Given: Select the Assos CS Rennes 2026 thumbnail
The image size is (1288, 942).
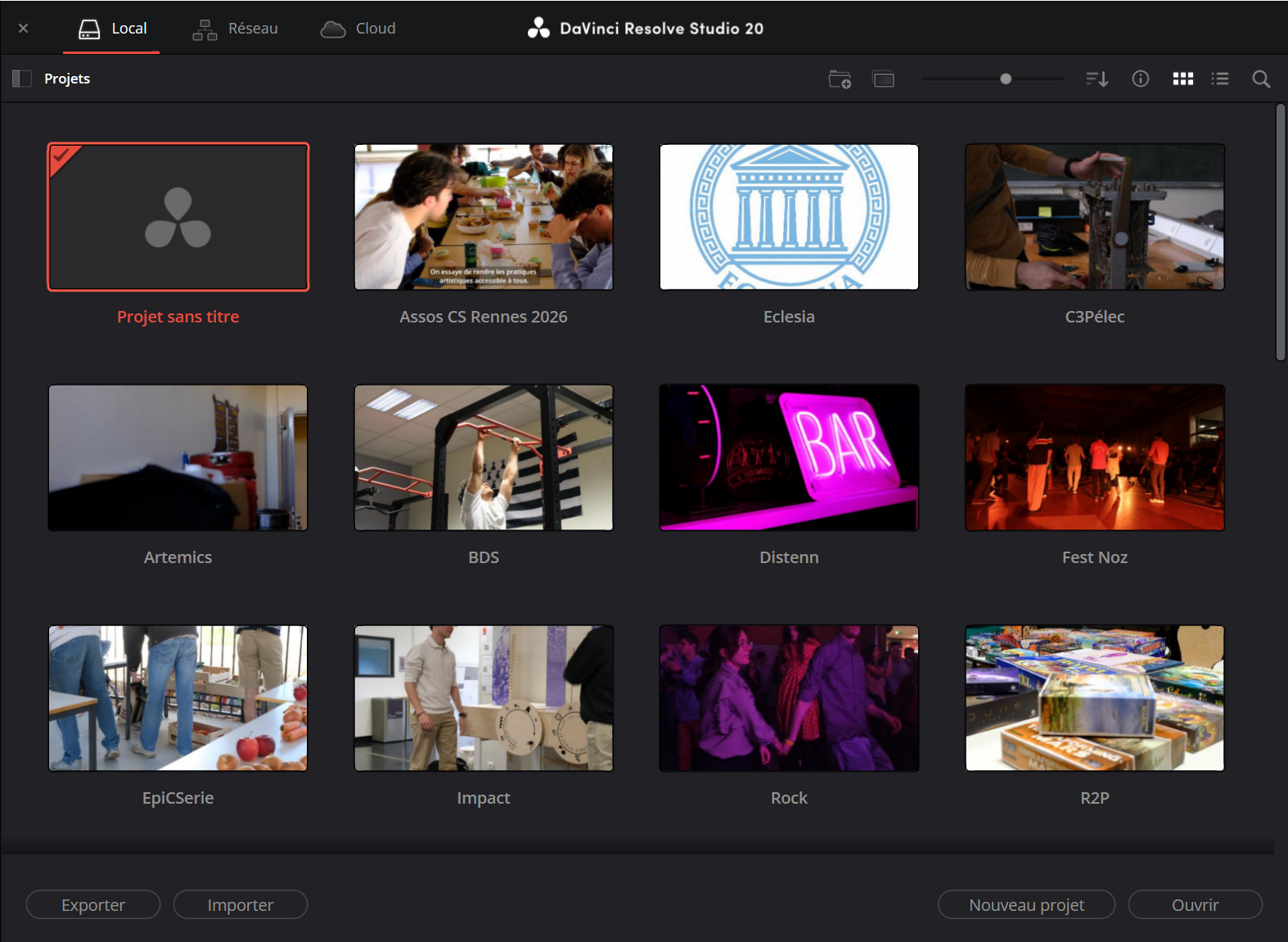Looking at the screenshot, I should [x=484, y=217].
